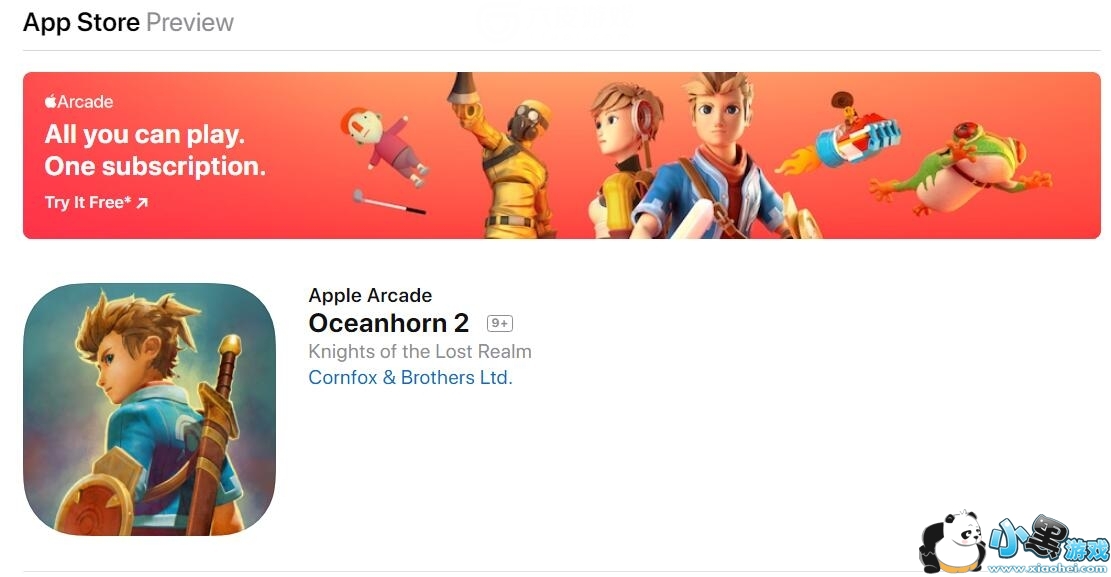Click the rocket toy car in banner
Screen dimensions: 1111x577
tap(842, 137)
